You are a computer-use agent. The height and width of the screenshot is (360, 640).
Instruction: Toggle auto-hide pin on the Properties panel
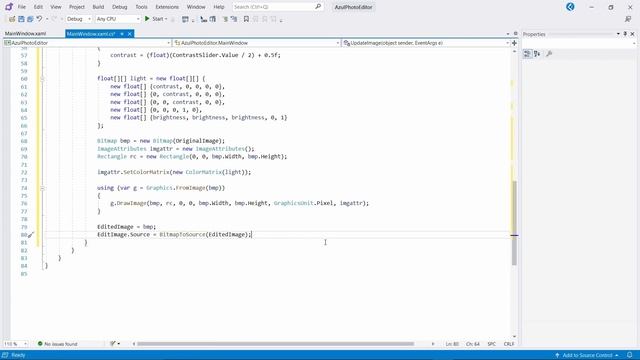pyautogui.click(x=625, y=34)
